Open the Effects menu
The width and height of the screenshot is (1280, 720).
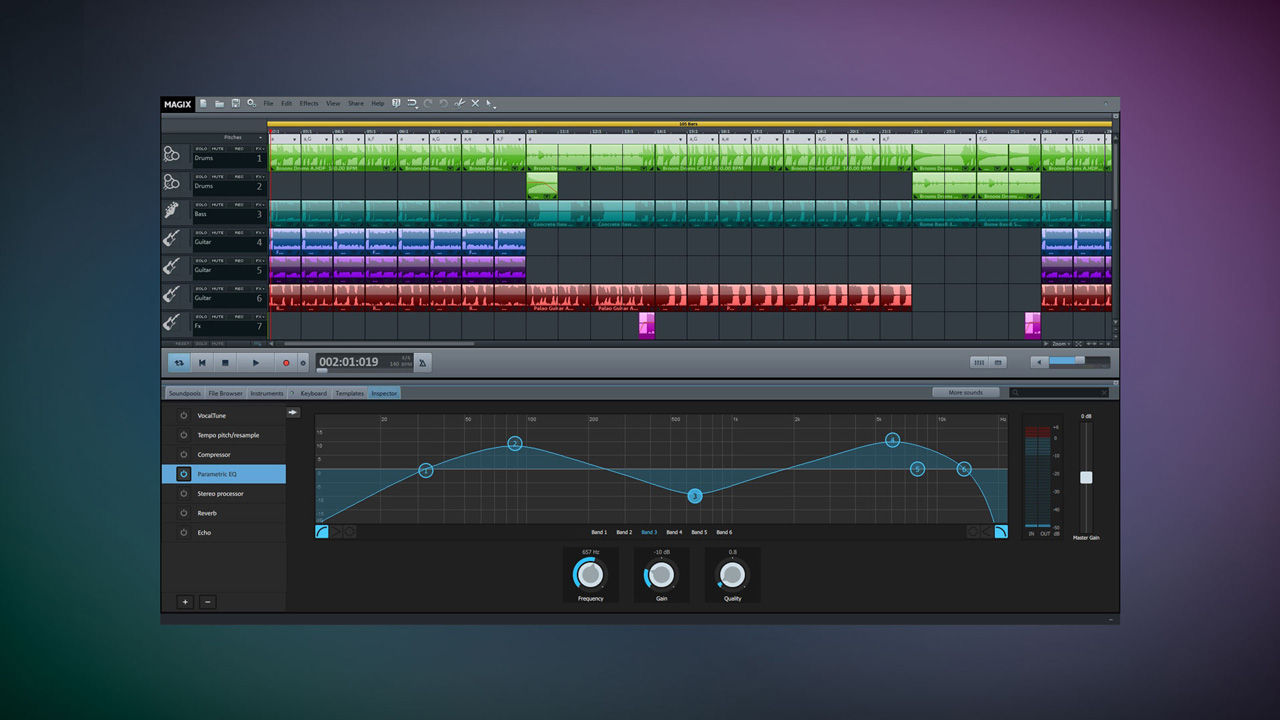click(308, 103)
